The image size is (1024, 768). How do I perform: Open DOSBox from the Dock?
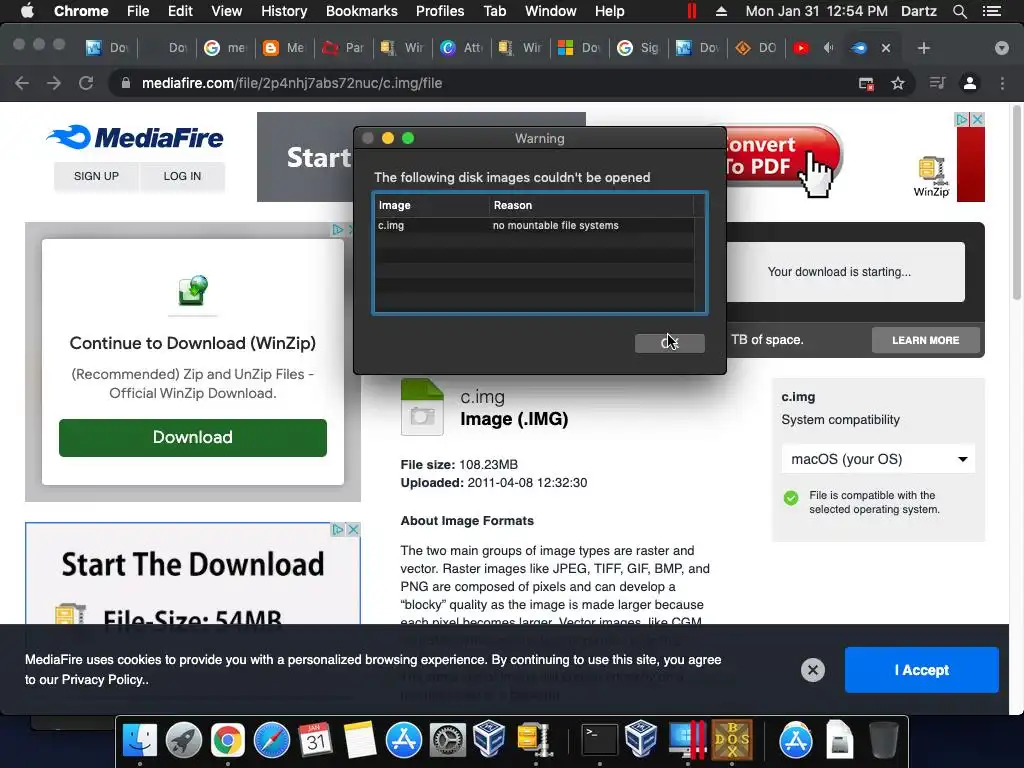coord(732,741)
